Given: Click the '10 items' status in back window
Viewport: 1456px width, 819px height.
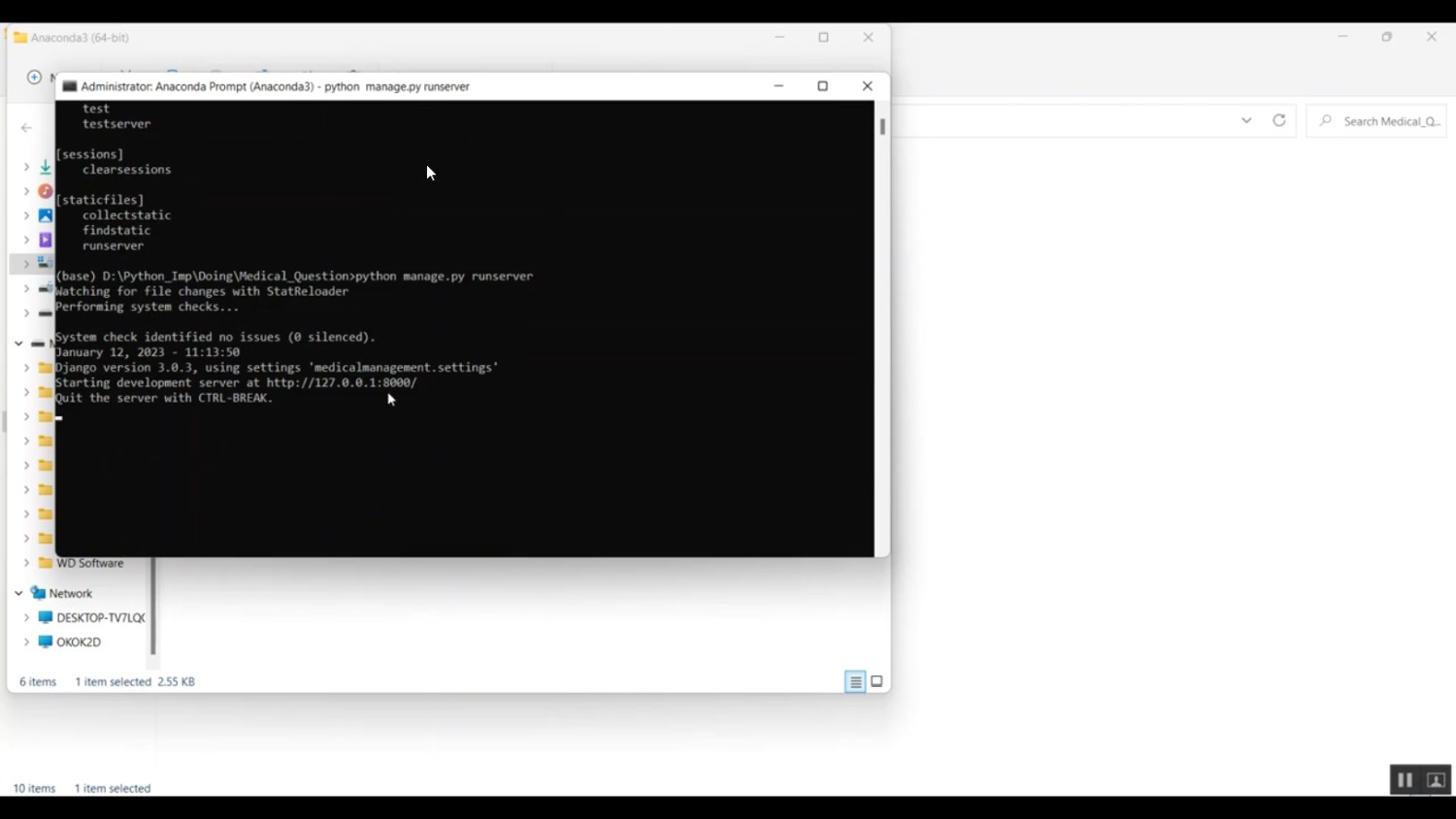Looking at the screenshot, I should point(34,789).
